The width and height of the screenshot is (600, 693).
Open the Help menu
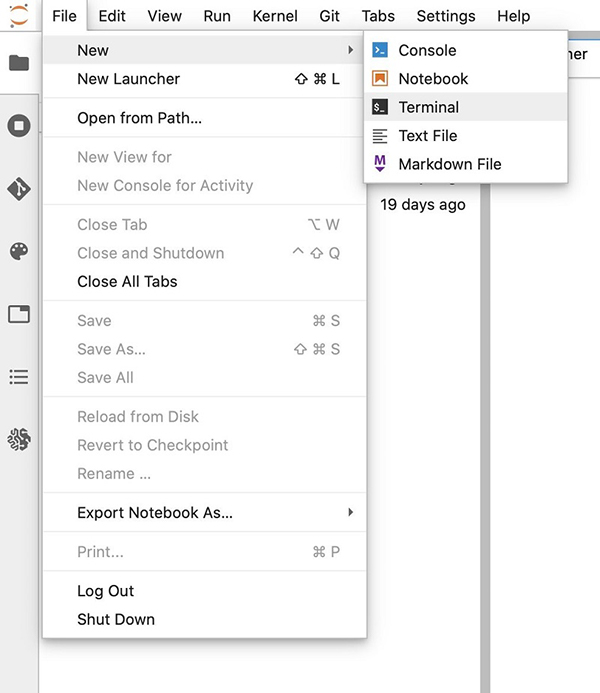tap(513, 16)
